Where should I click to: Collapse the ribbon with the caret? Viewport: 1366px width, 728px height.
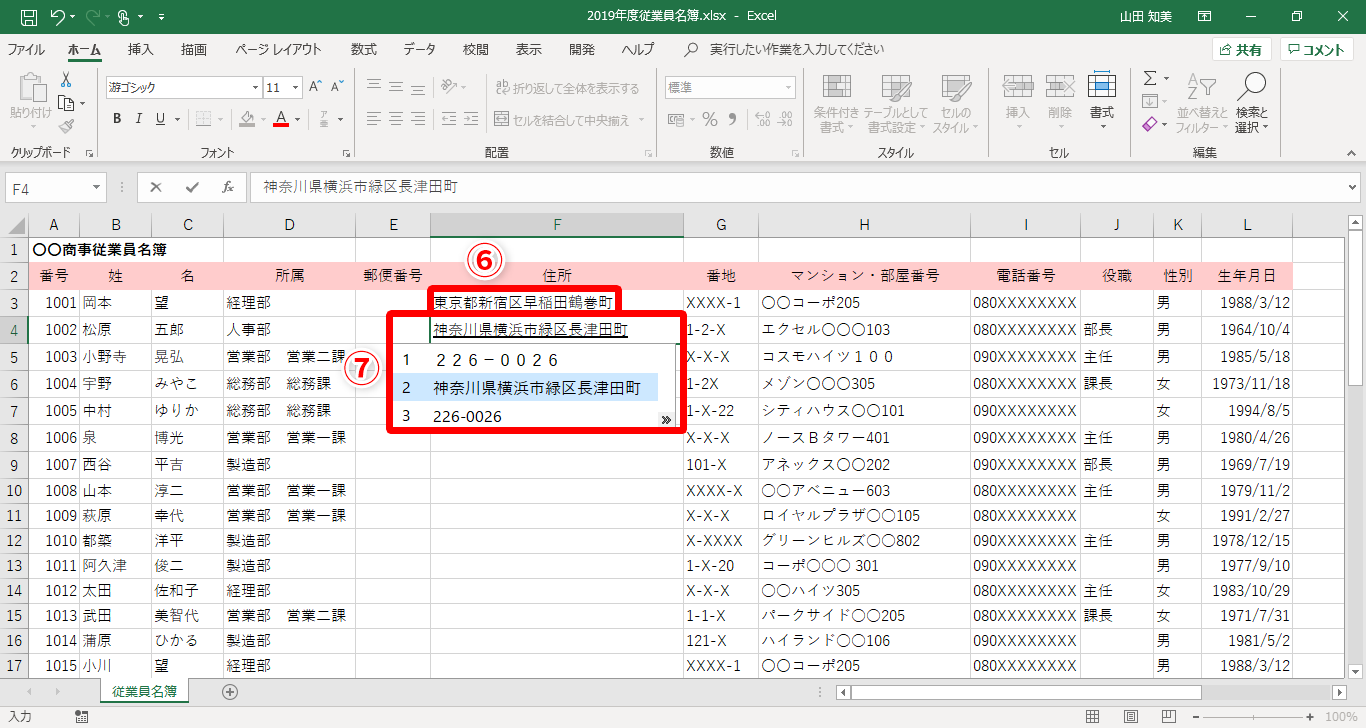pyautogui.click(x=1349, y=153)
